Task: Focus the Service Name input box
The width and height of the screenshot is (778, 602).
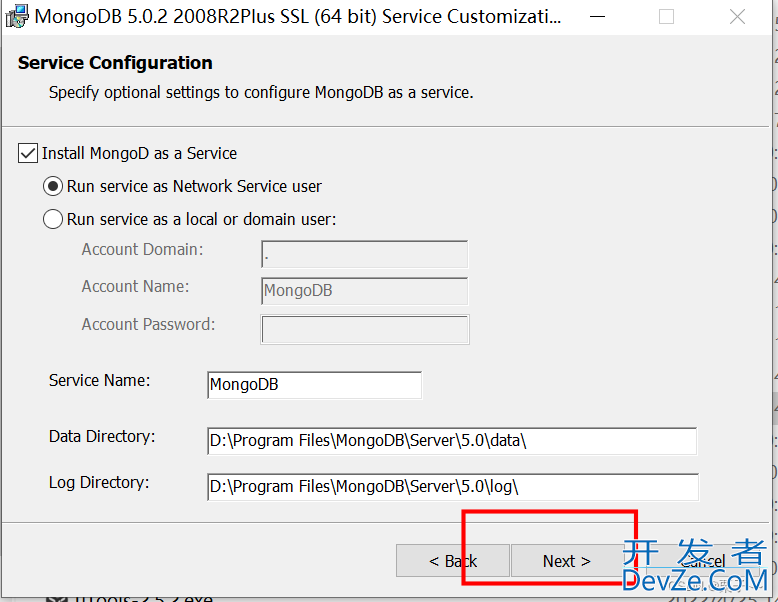Action: click(315, 385)
